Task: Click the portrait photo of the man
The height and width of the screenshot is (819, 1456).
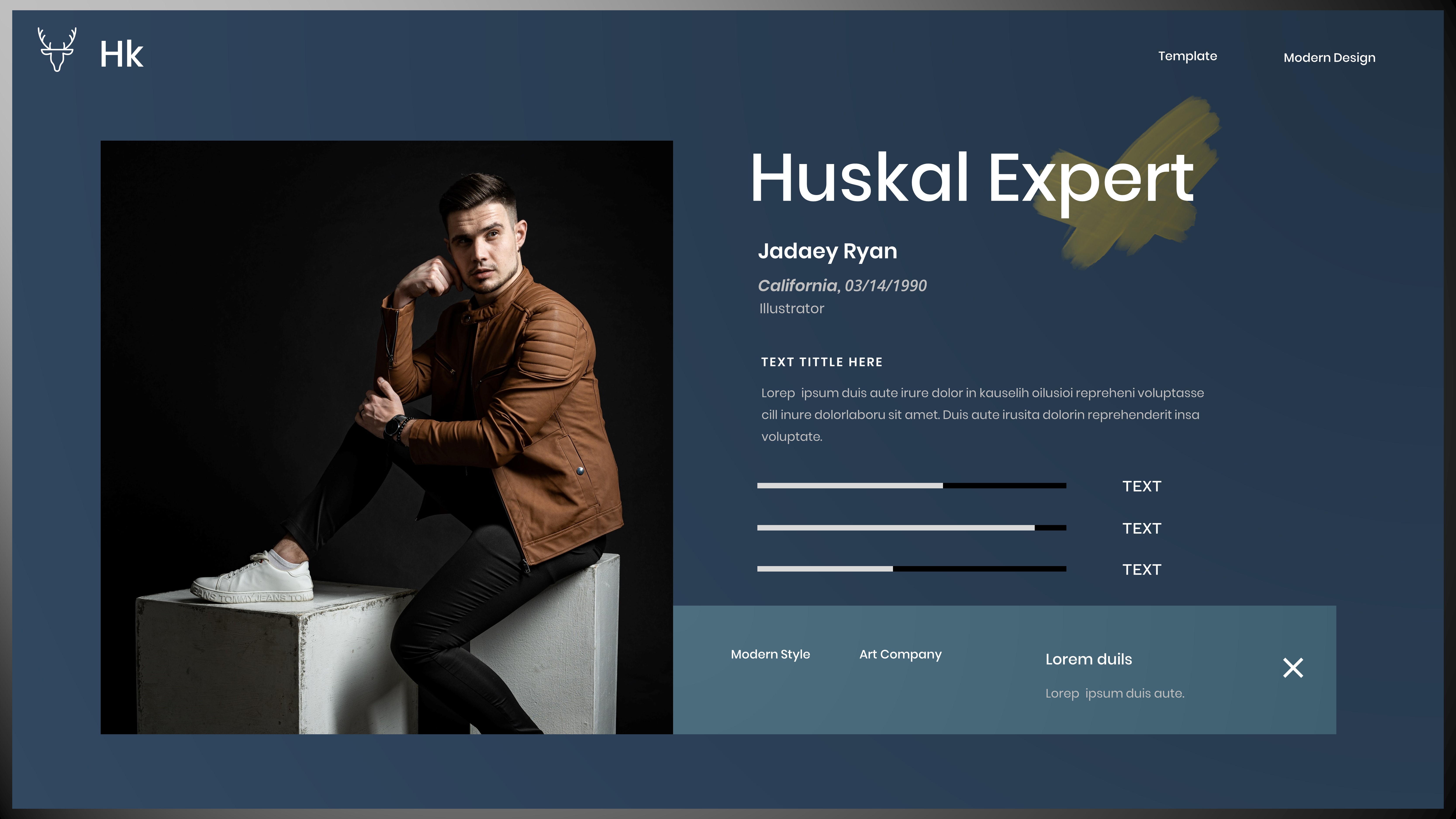Action: coord(387,437)
